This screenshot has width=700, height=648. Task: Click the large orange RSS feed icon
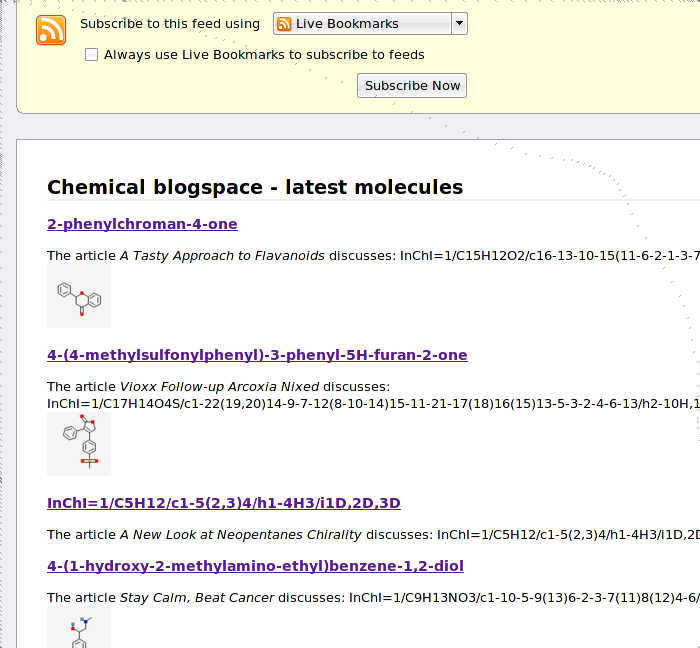pyautogui.click(x=51, y=31)
